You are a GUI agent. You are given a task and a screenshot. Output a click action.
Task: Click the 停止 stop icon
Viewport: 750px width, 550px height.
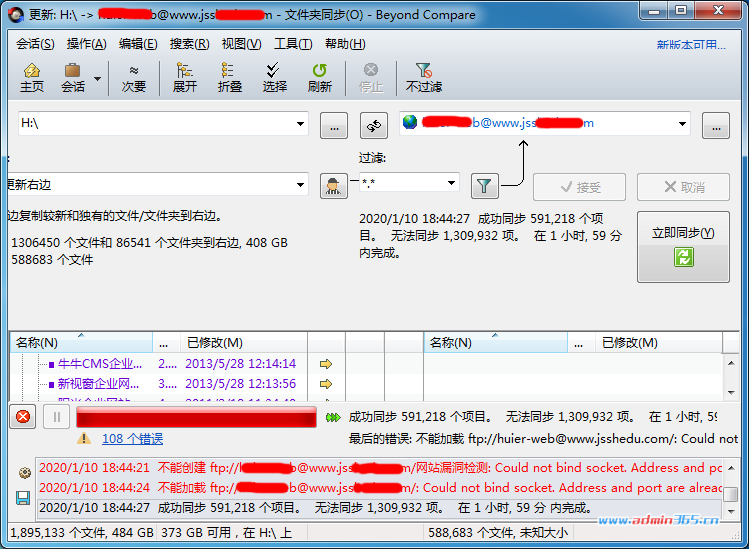pyautogui.click(x=371, y=77)
